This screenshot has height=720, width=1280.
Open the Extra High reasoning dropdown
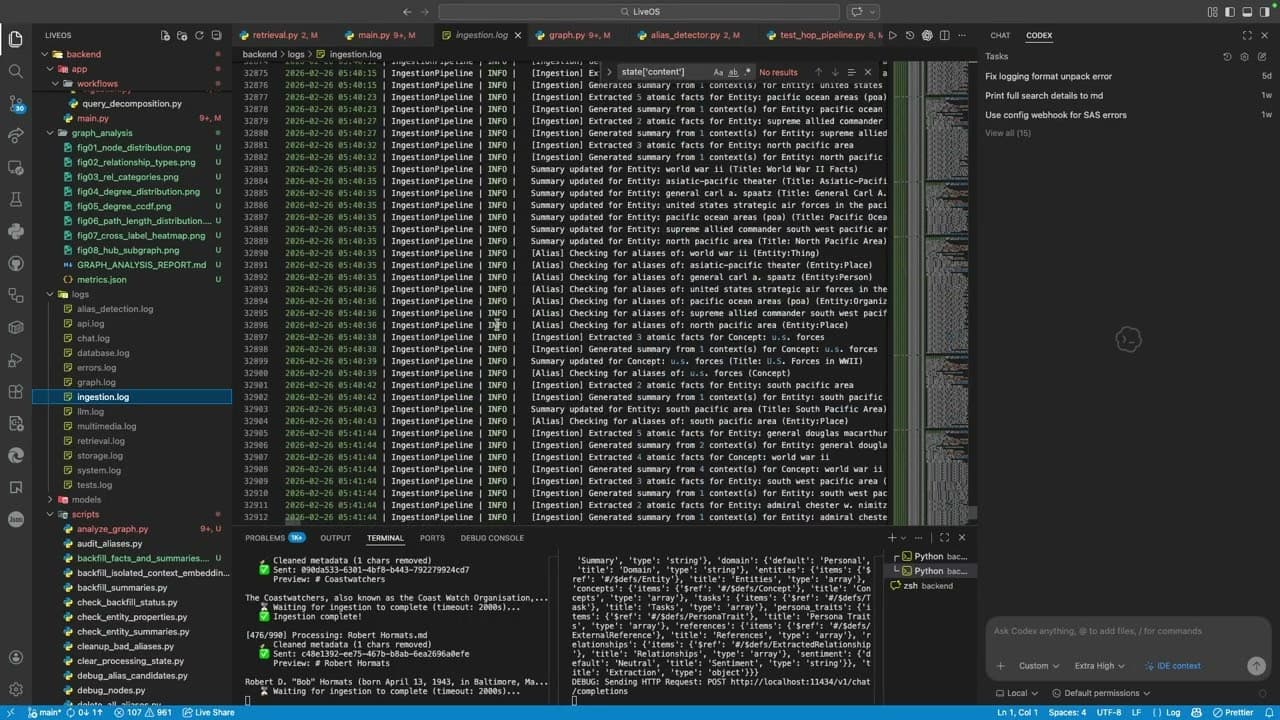tap(1098, 666)
